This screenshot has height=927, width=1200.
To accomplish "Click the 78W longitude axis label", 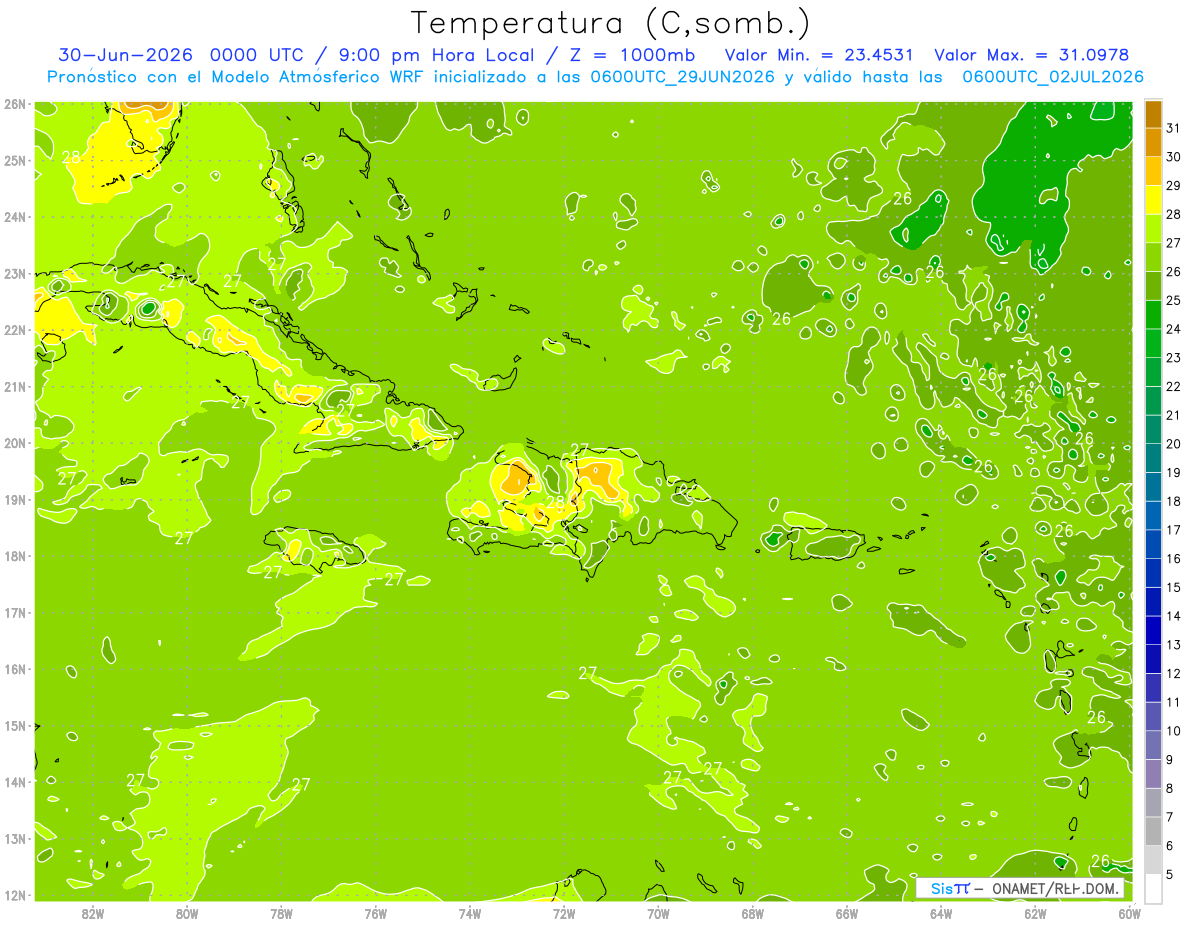I will click(281, 913).
